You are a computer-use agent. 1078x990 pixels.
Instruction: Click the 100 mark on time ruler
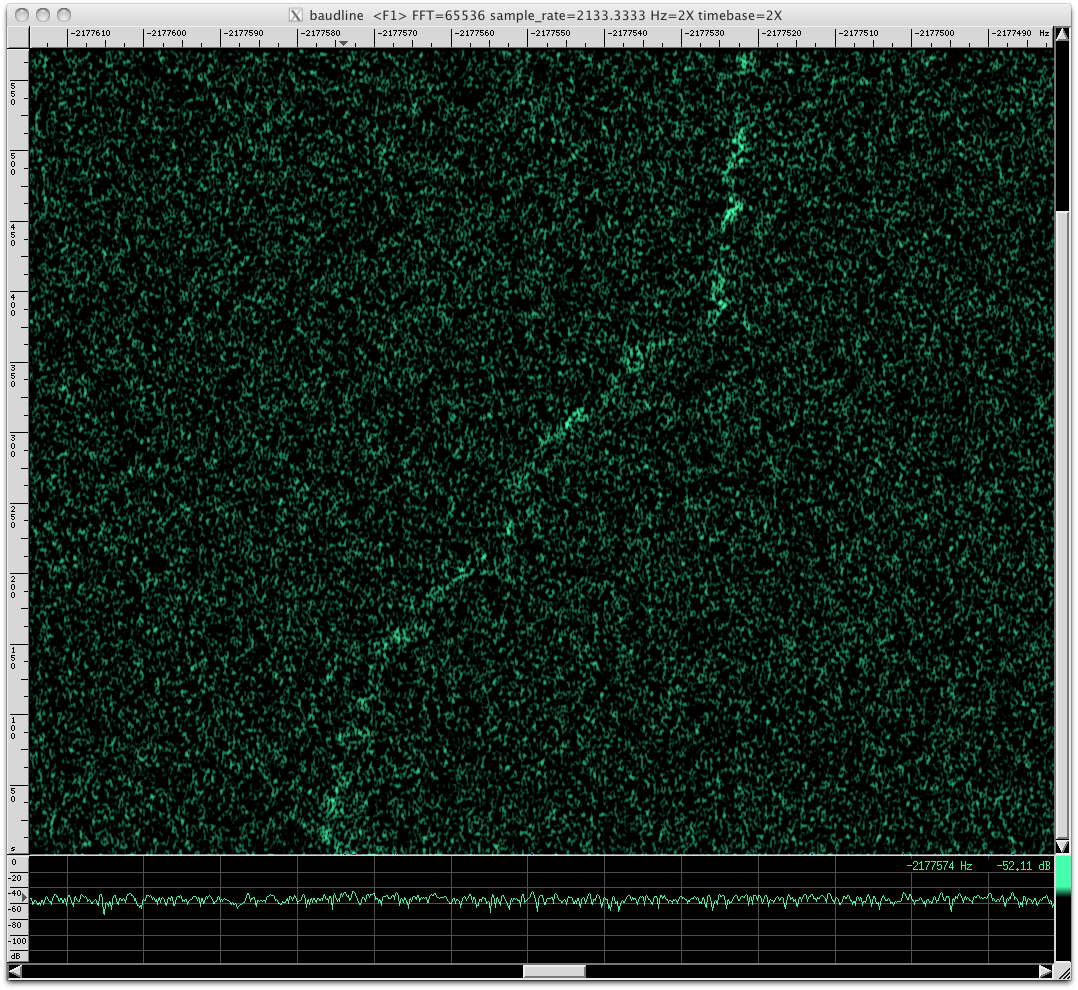pos(13,727)
